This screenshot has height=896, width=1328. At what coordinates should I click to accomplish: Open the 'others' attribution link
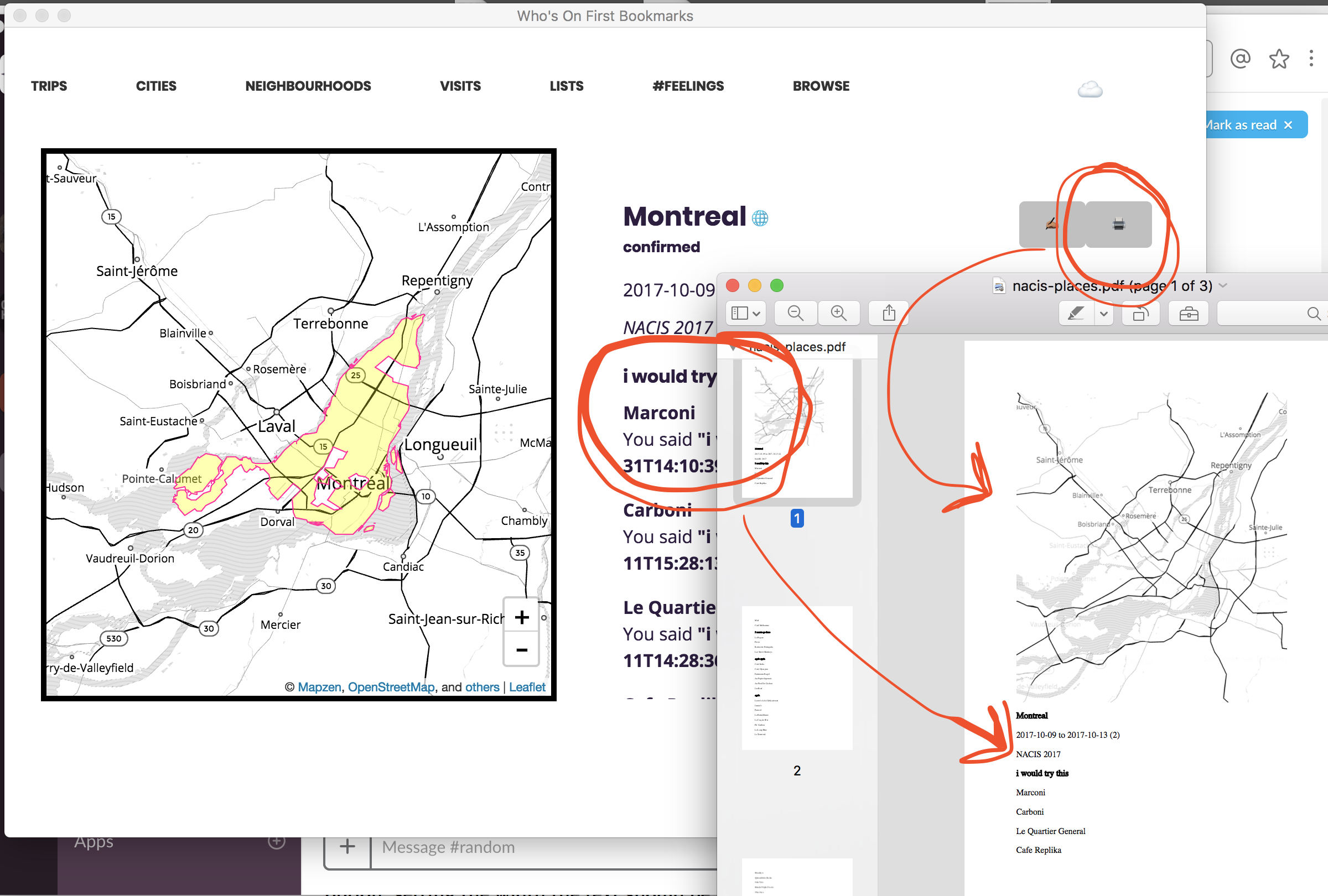tap(483, 687)
